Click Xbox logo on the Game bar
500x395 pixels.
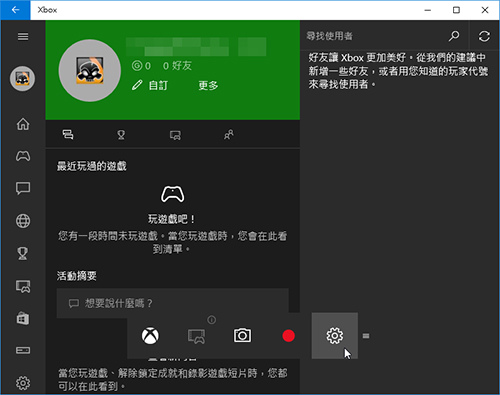coord(150,336)
